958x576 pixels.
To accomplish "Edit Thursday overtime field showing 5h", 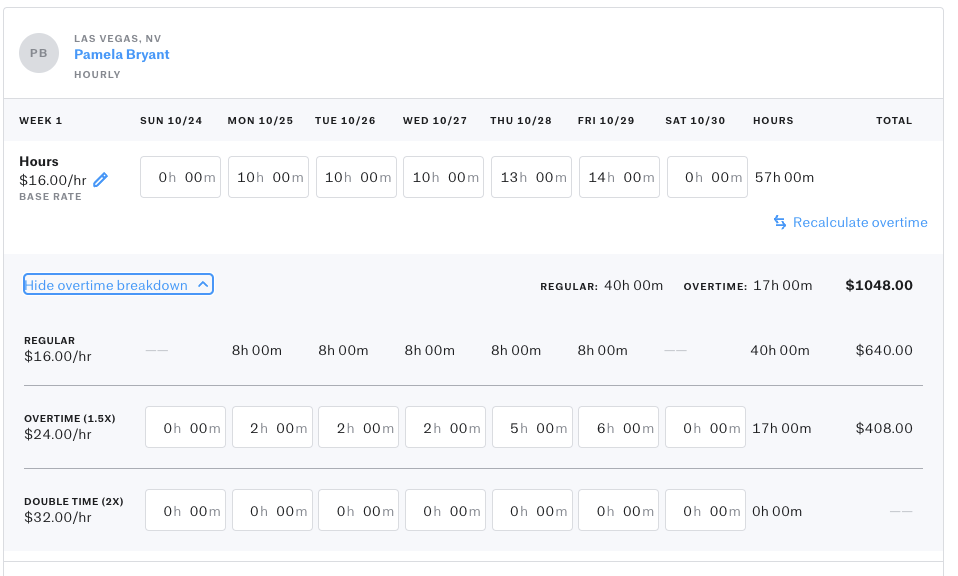I will tap(532, 427).
